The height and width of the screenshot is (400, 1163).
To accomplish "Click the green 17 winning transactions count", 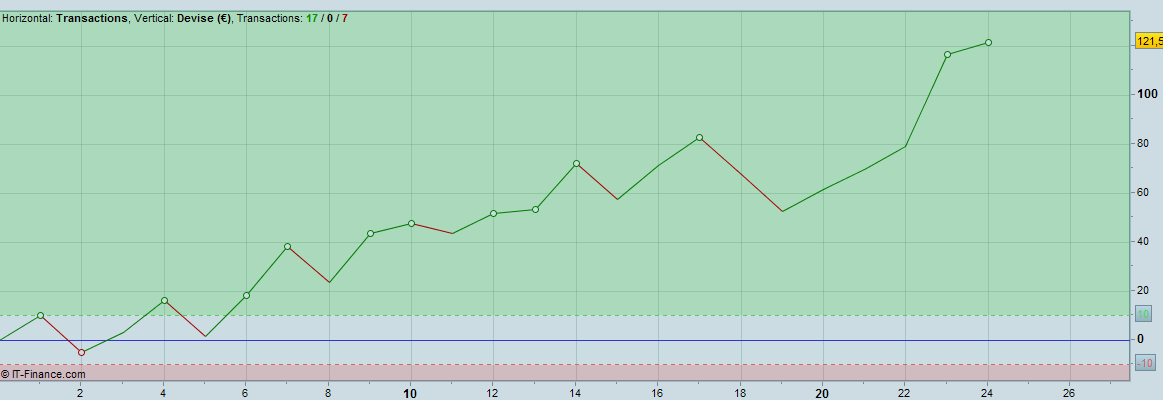I will [312, 18].
